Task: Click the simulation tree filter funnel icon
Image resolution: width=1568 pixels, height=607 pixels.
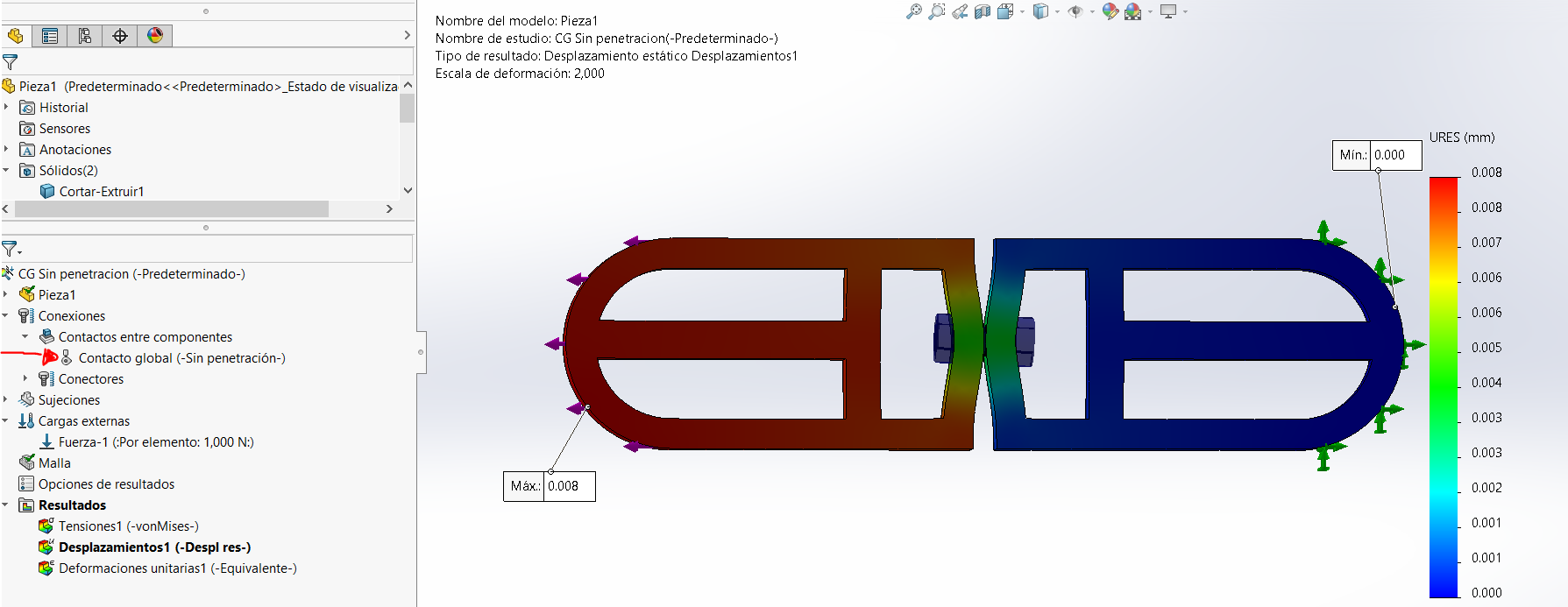Action: point(11,249)
